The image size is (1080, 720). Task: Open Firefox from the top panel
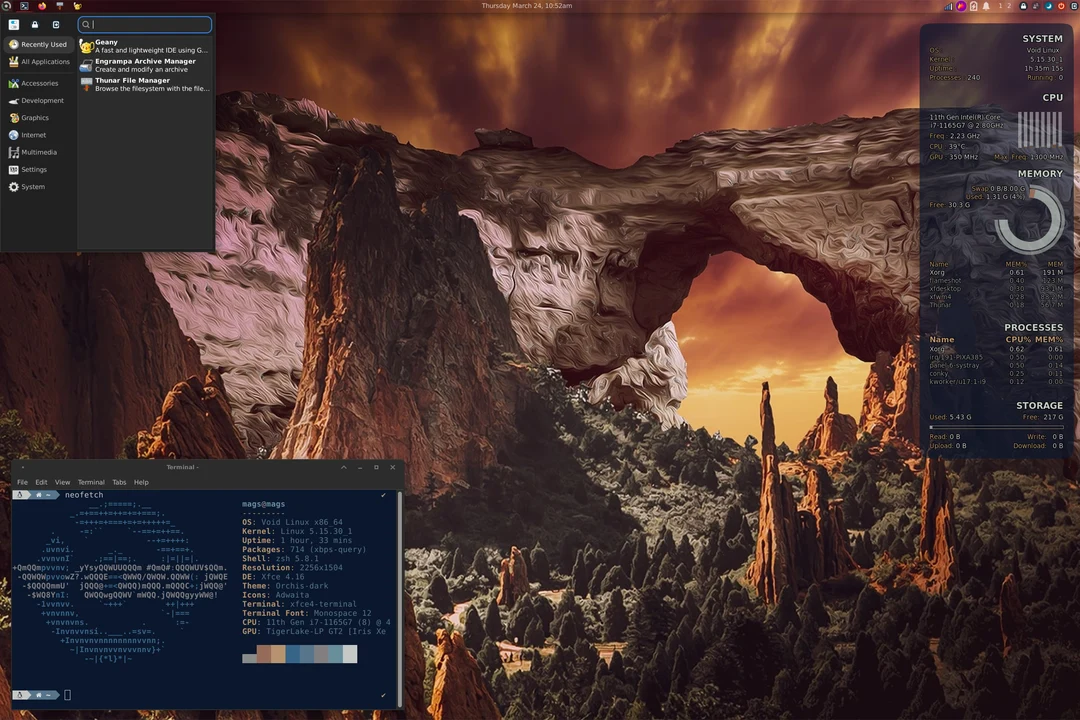click(x=41, y=6)
